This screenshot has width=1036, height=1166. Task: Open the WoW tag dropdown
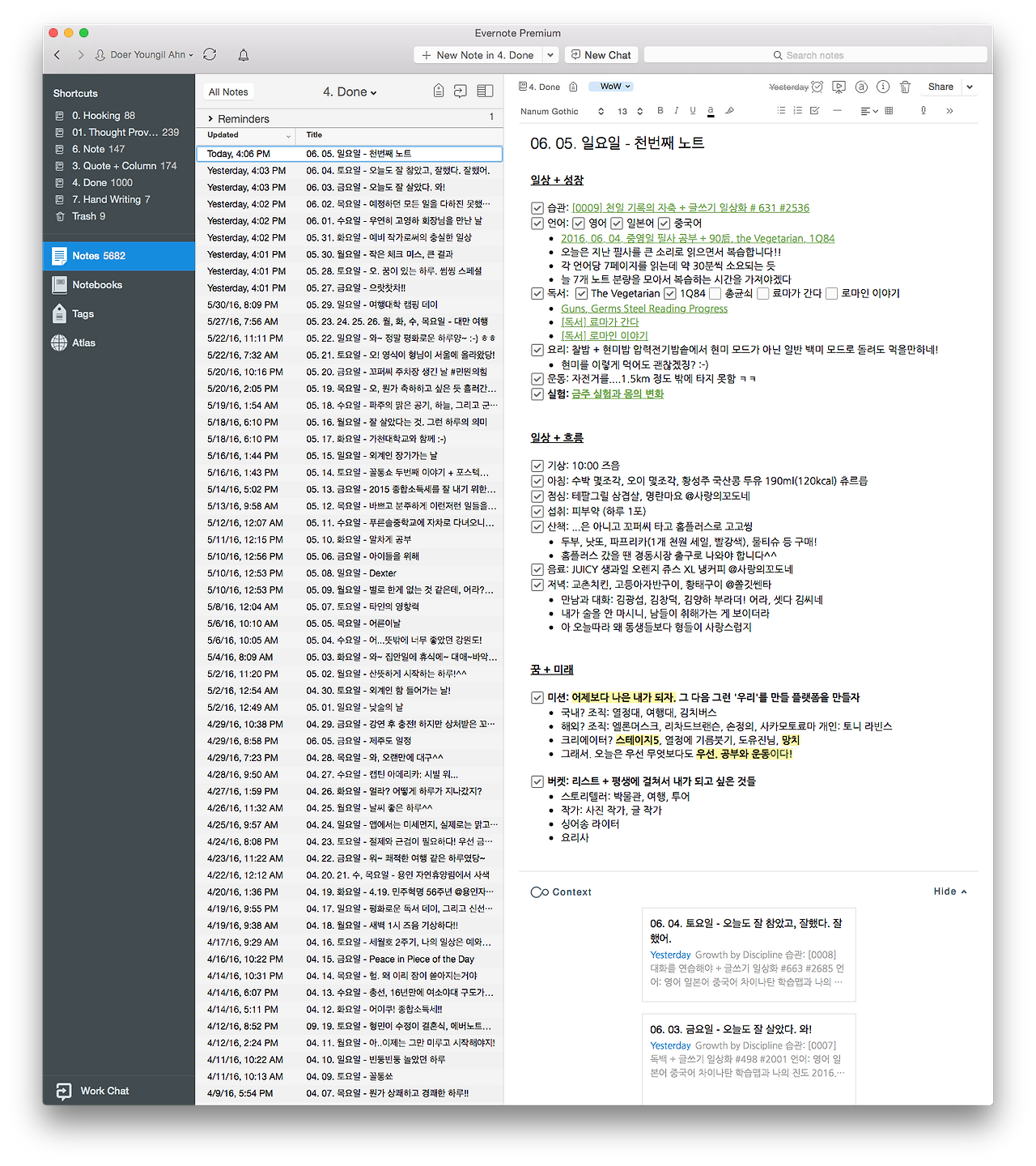[x=610, y=87]
